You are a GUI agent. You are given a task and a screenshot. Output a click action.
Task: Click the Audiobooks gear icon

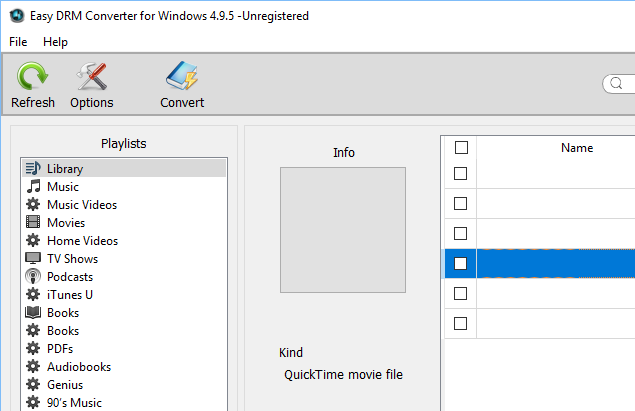(x=33, y=366)
